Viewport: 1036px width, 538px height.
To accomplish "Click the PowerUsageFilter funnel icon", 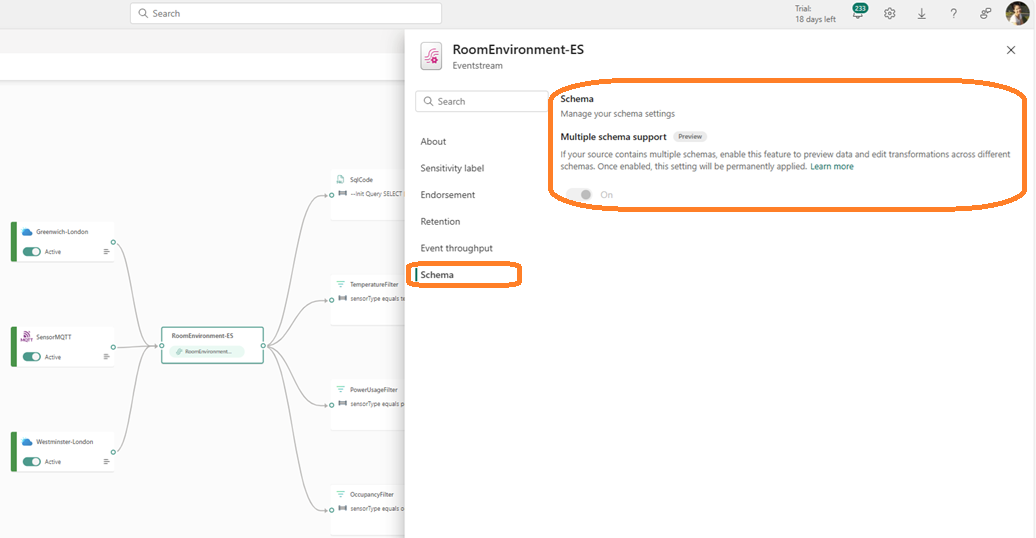I will click(x=340, y=389).
